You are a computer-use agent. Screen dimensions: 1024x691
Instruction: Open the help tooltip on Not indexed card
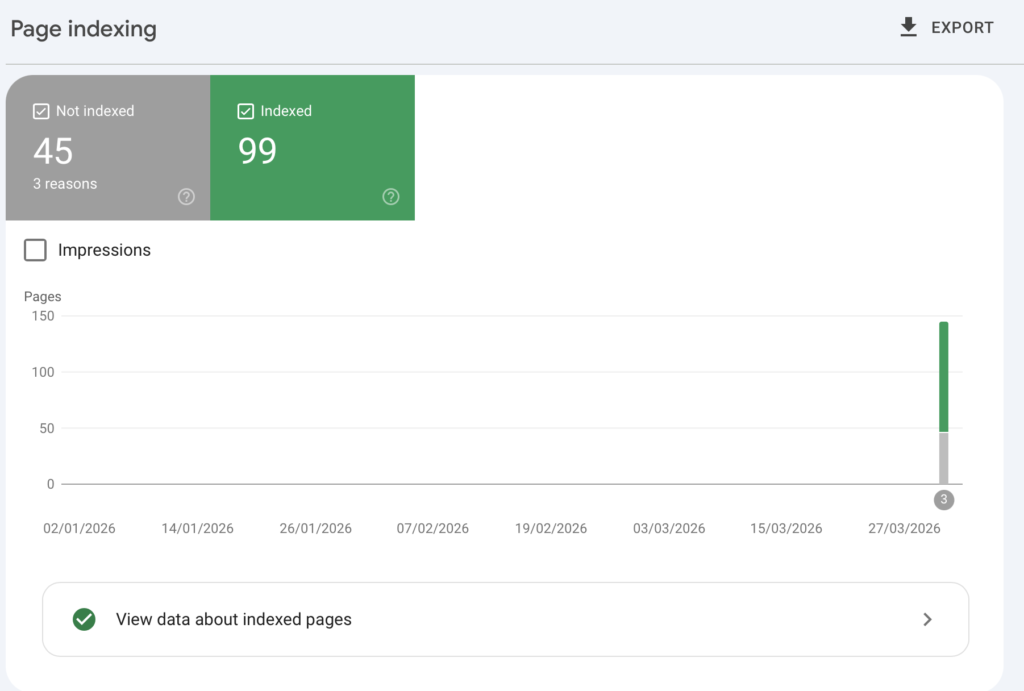[186, 197]
